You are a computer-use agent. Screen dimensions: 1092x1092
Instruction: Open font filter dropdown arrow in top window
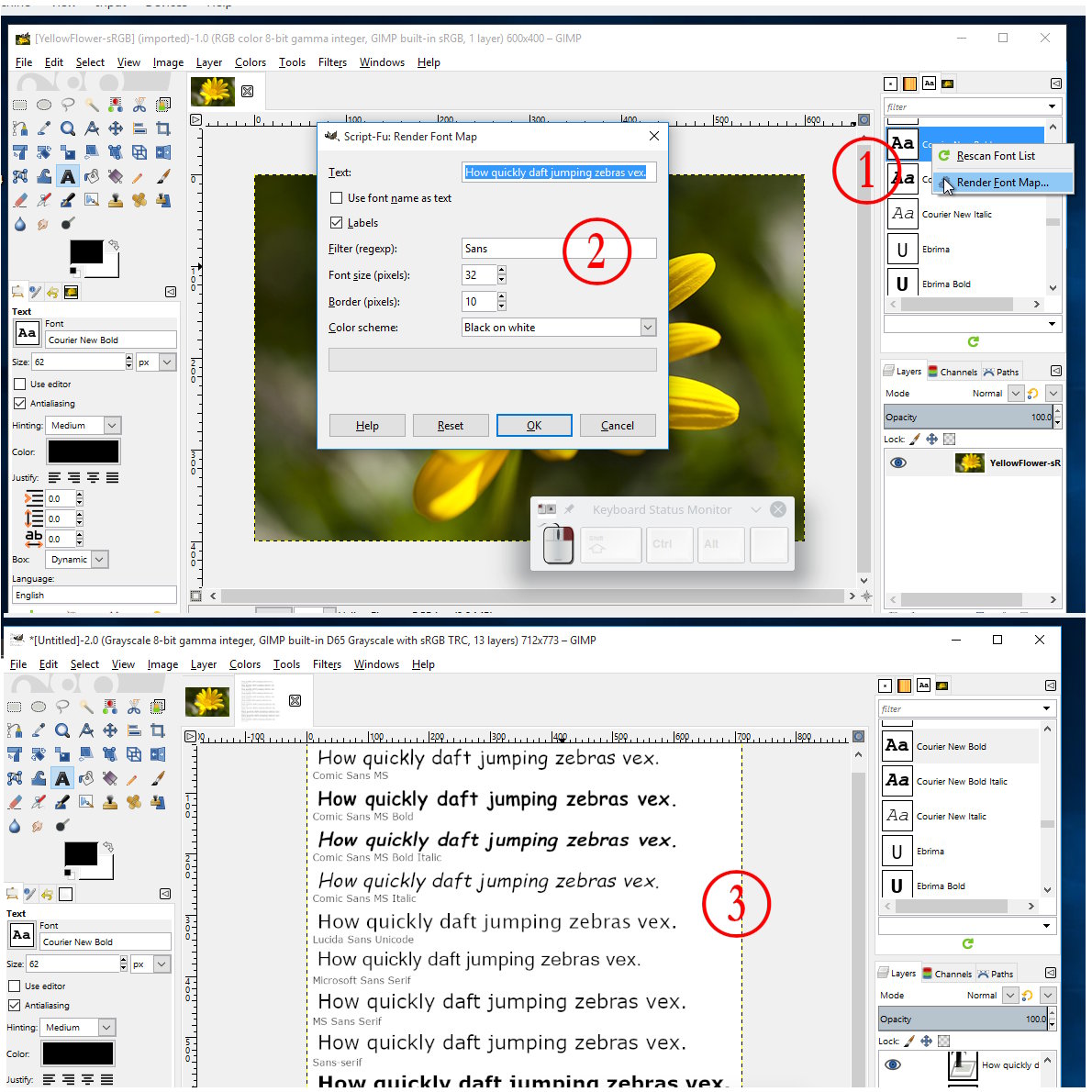pyautogui.click(x=1052, y=106)
